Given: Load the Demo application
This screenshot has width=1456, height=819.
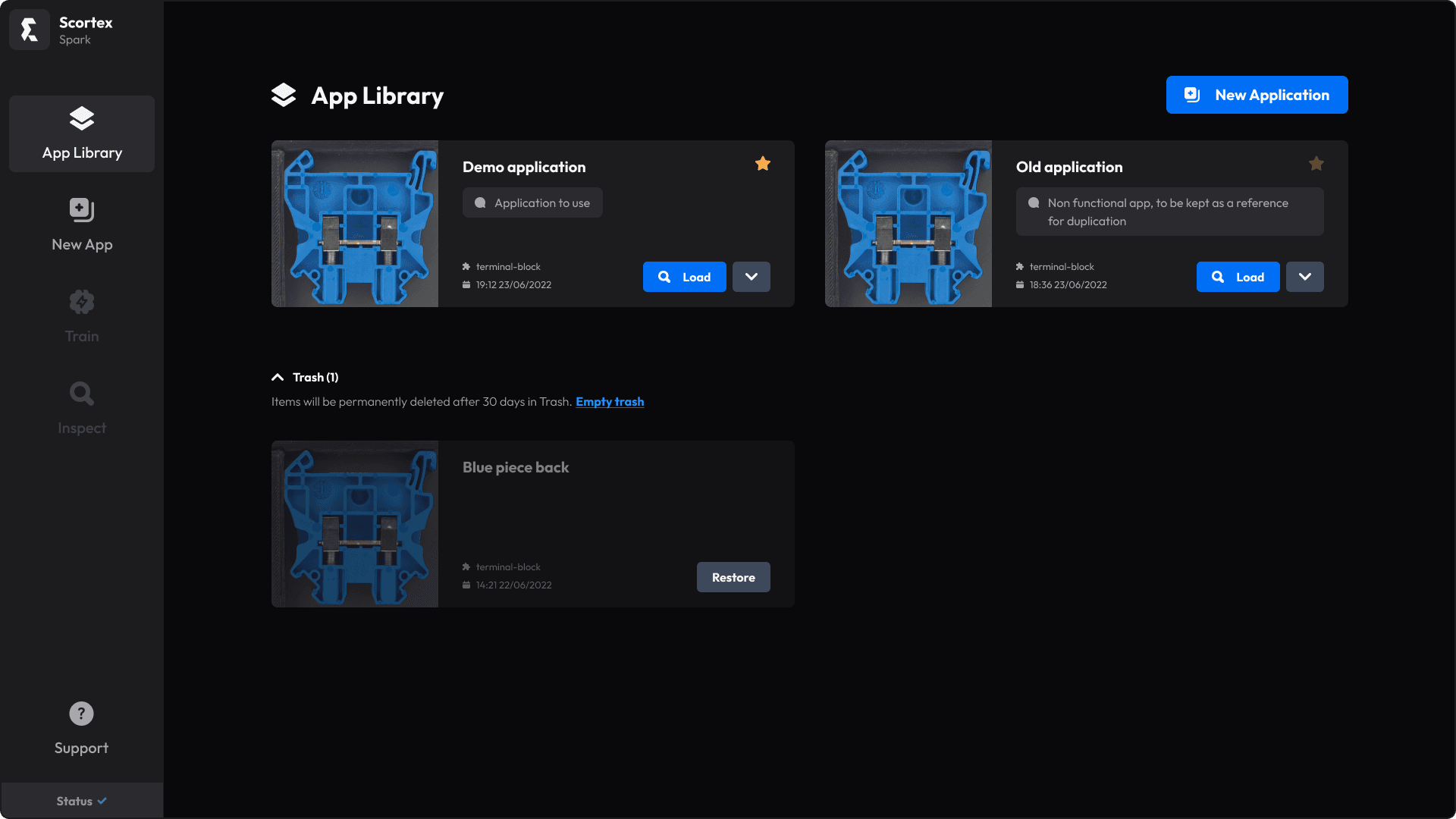Looking at the screenshot, I should click(684, 277).
